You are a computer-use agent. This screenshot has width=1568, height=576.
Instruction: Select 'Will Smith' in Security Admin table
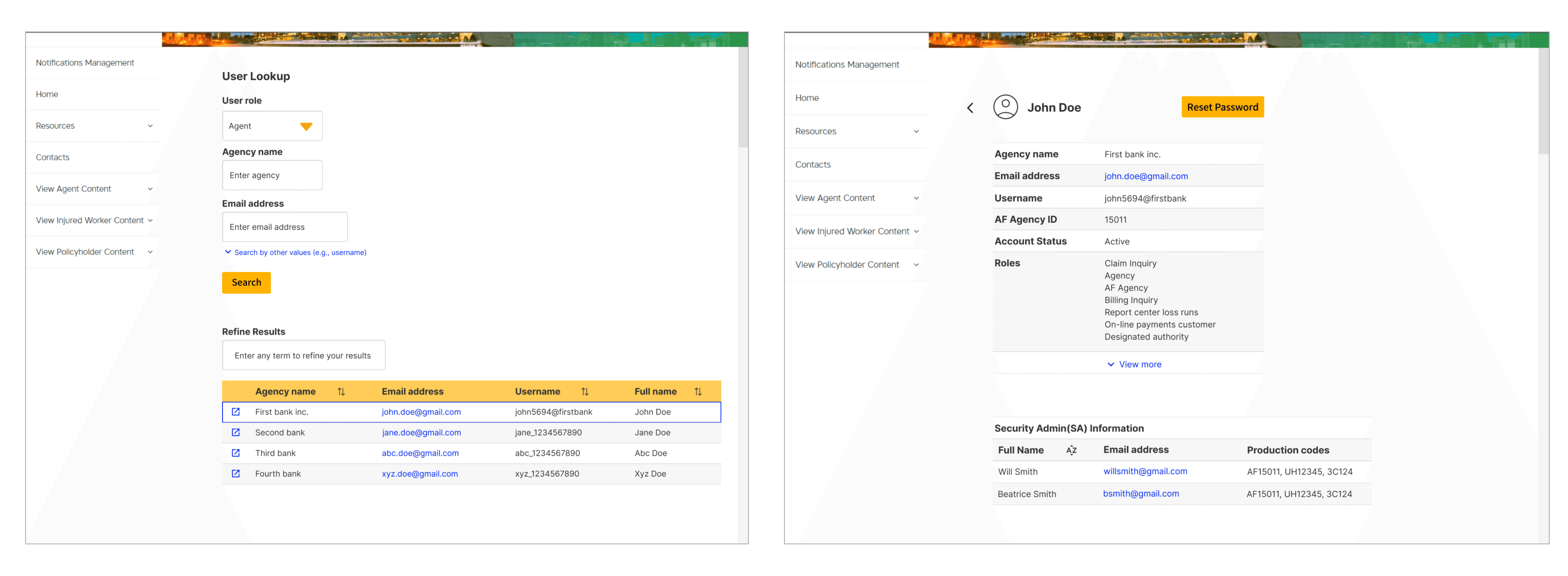1018,472
